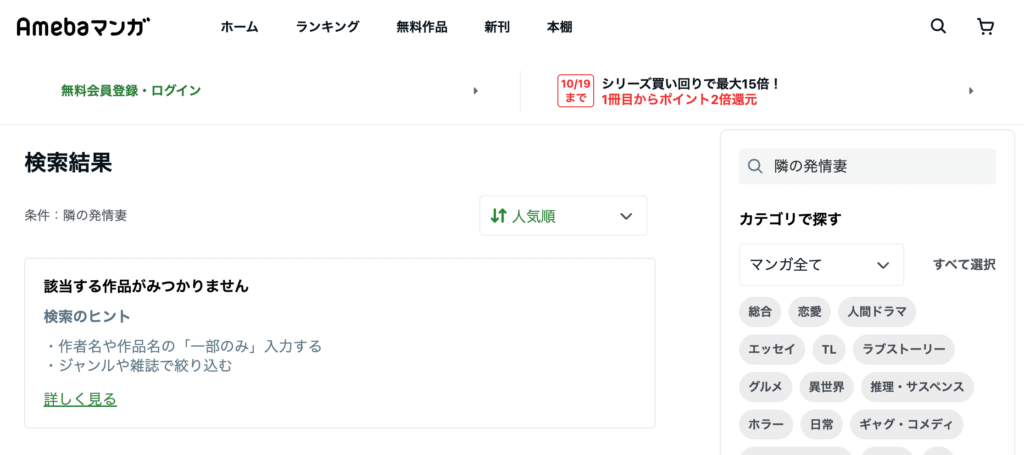
Task: Click the chevron on the 人気順 selector
Action: tap(626, 216)
